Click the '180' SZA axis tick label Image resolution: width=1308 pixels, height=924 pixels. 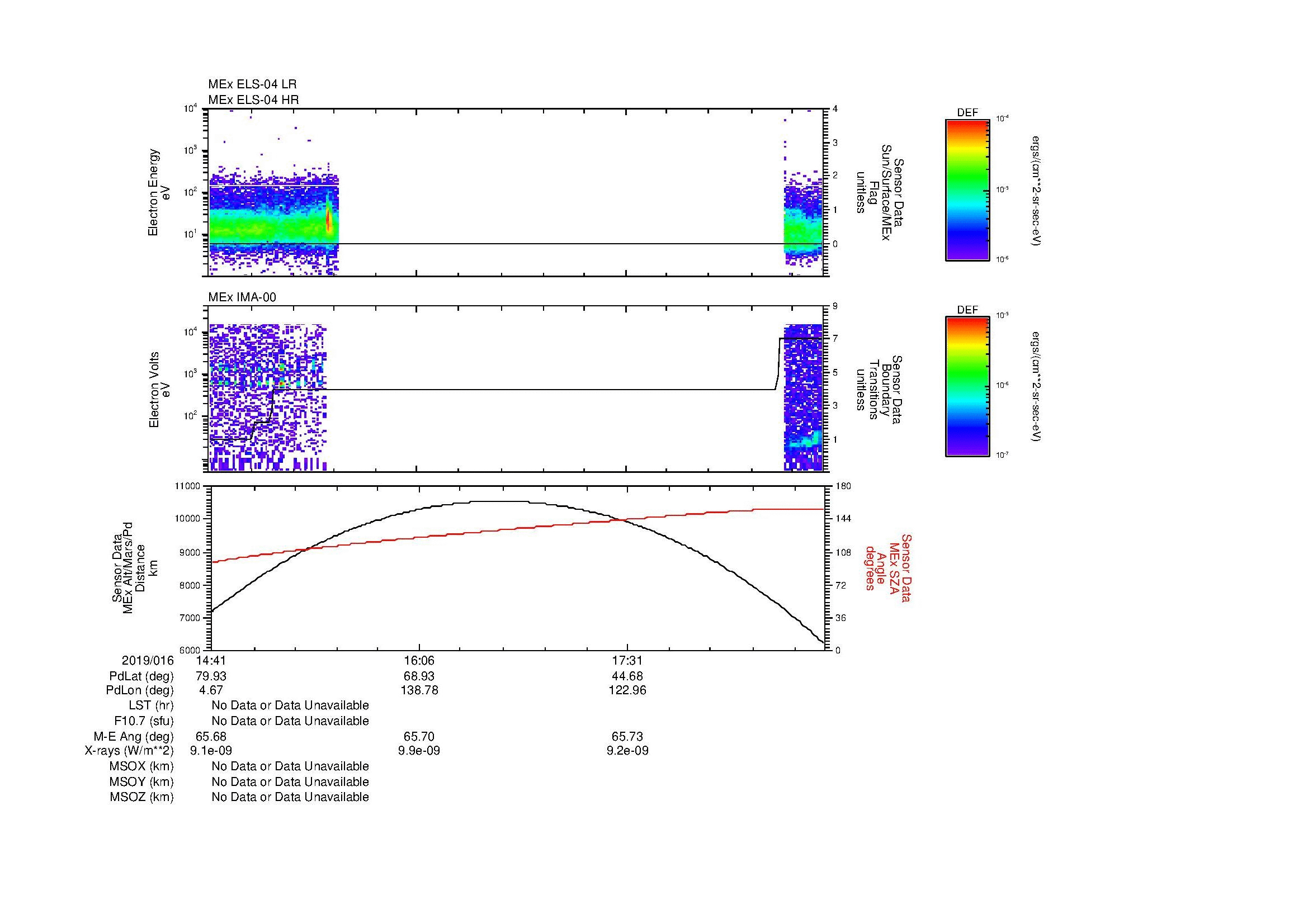pos(843,486)
